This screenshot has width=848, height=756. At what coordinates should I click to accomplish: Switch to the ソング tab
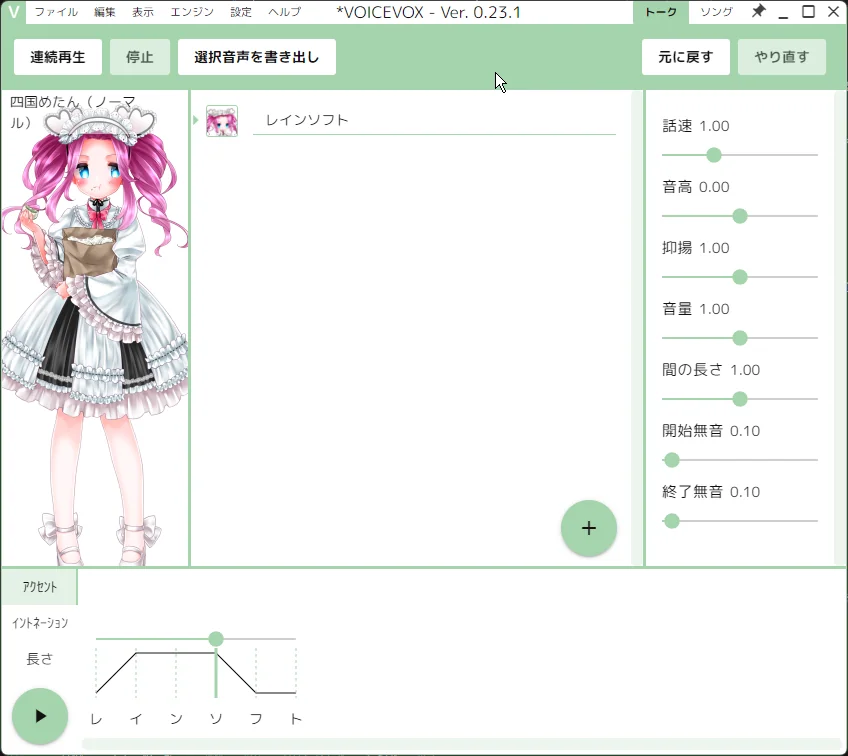coord(716,12)
